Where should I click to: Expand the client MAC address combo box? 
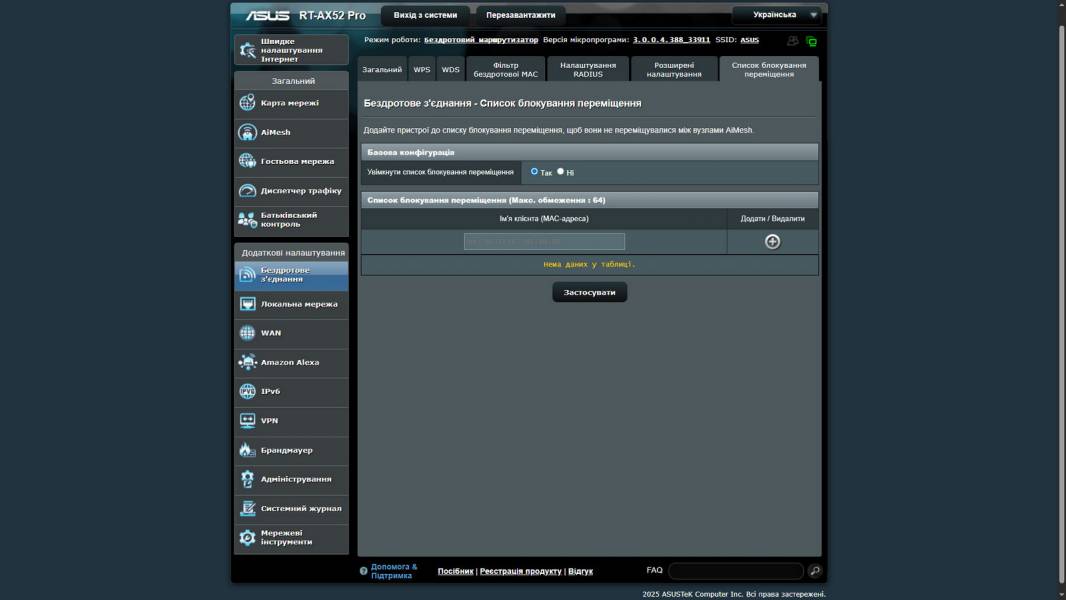click(x=544, y=242)
